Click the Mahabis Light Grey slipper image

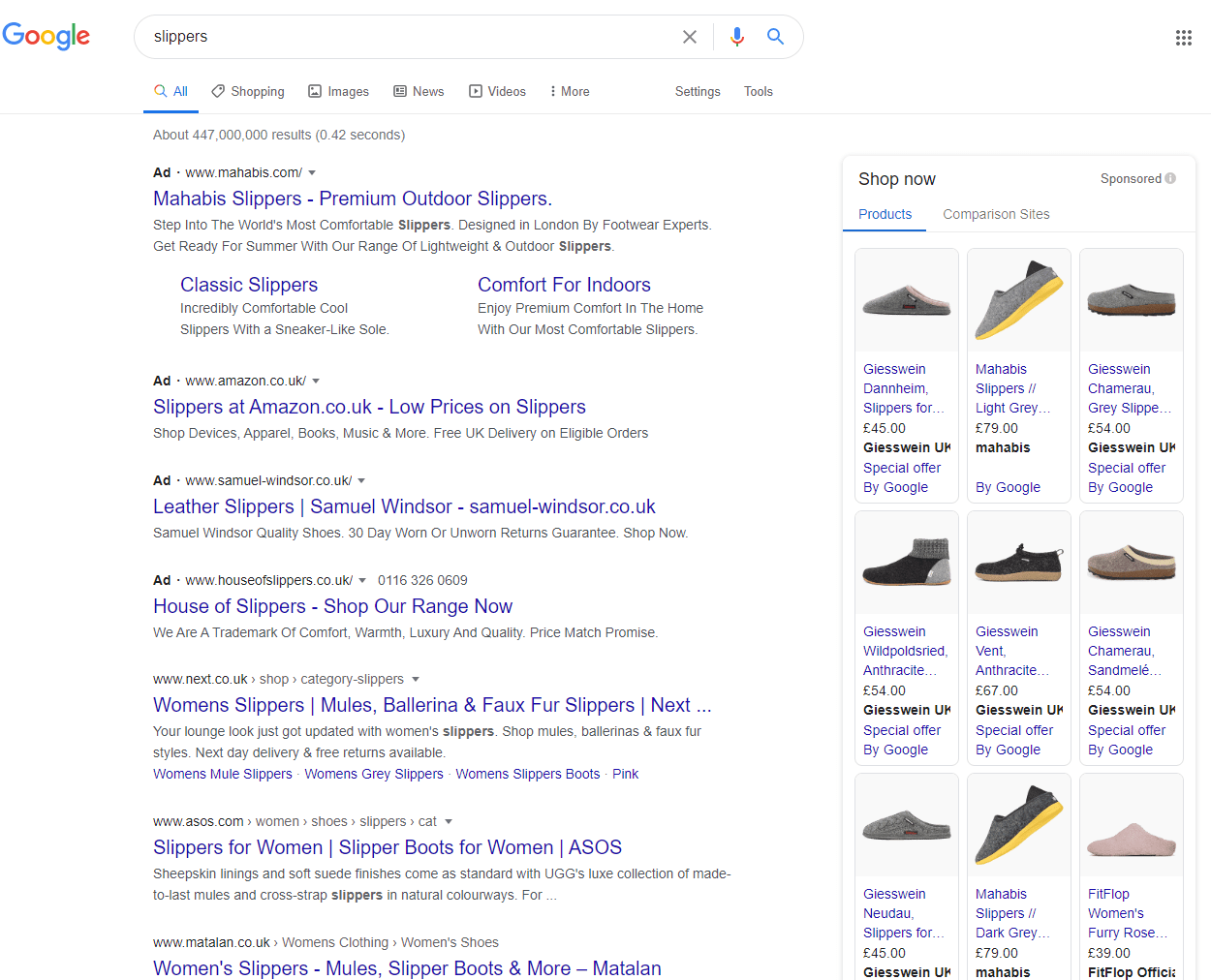pos(1019,300)
